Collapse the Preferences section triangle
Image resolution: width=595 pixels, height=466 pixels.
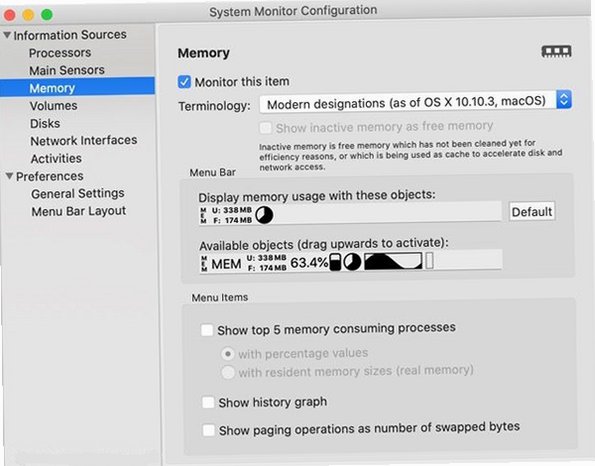[x=9, y=176]
